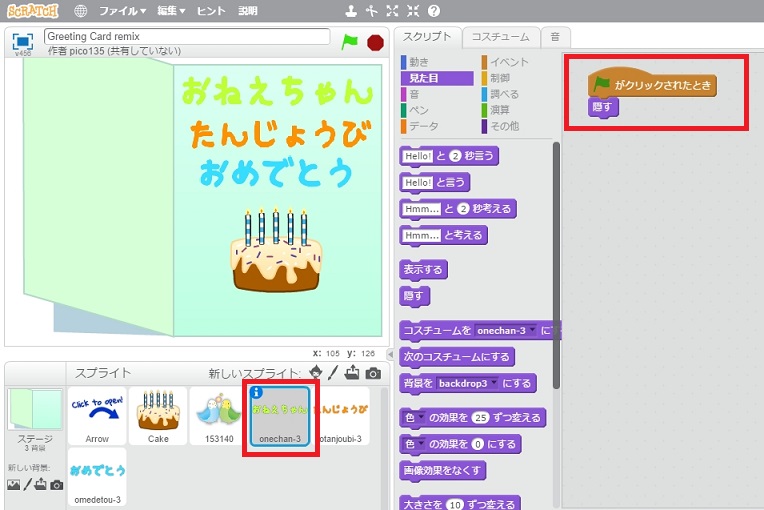764x510 pixels.
Task: Switch stage to full screen mode
Action: (x=22, y=41)
